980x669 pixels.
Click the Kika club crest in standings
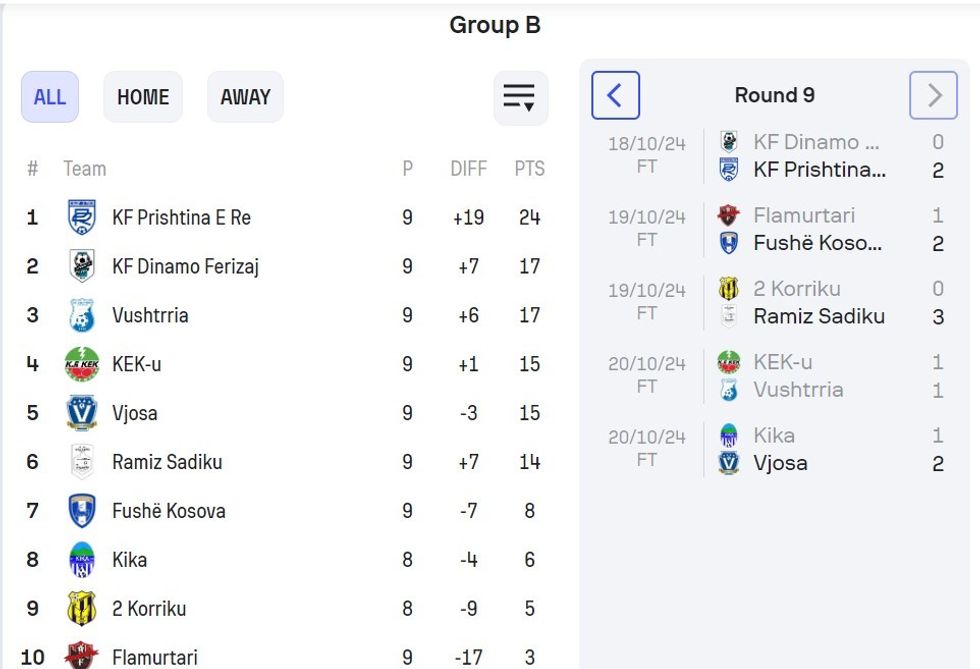coord(82,560)
